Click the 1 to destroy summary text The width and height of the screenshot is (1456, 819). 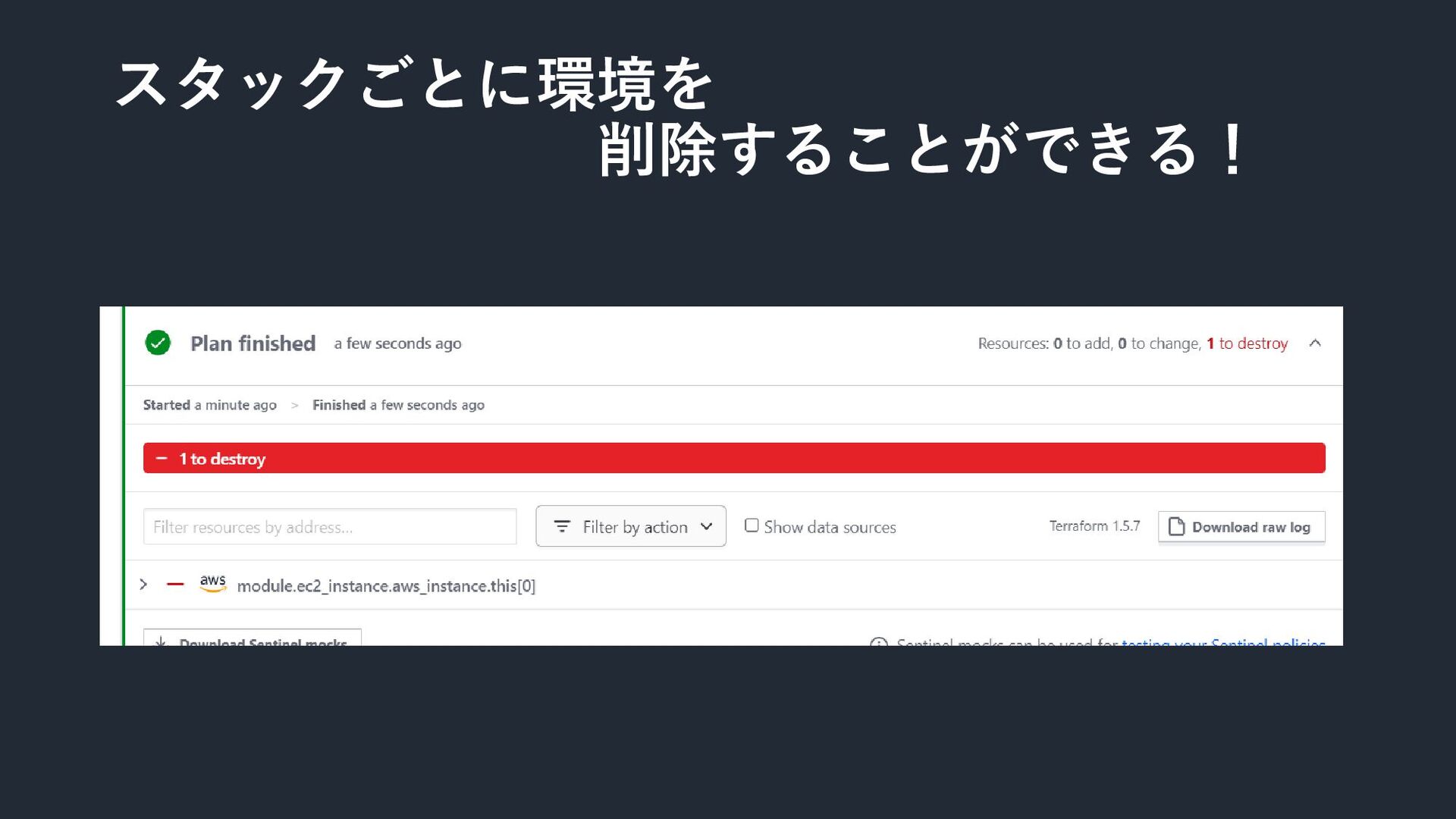pos(1247,344)
